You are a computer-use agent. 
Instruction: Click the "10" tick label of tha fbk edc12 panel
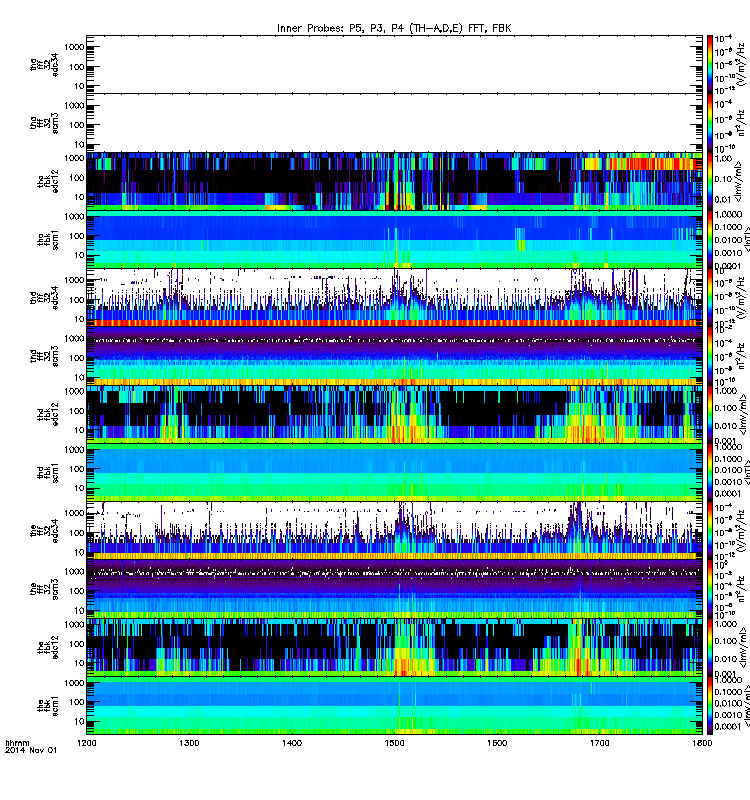(x=79, y=197)
